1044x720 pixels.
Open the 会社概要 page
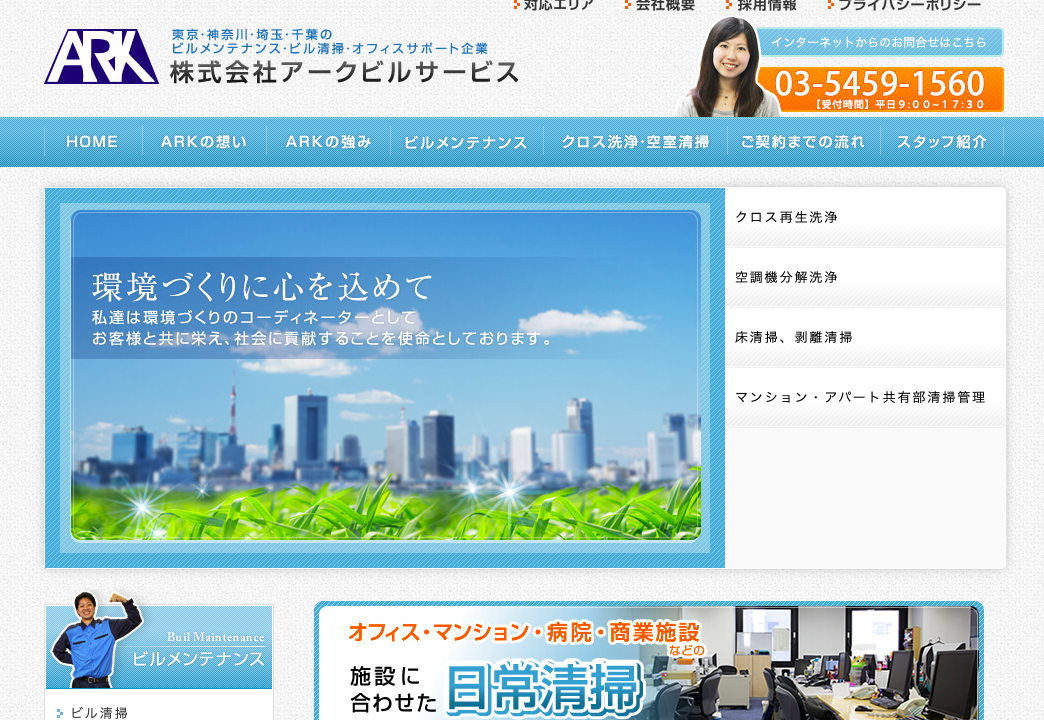(663, 6)
